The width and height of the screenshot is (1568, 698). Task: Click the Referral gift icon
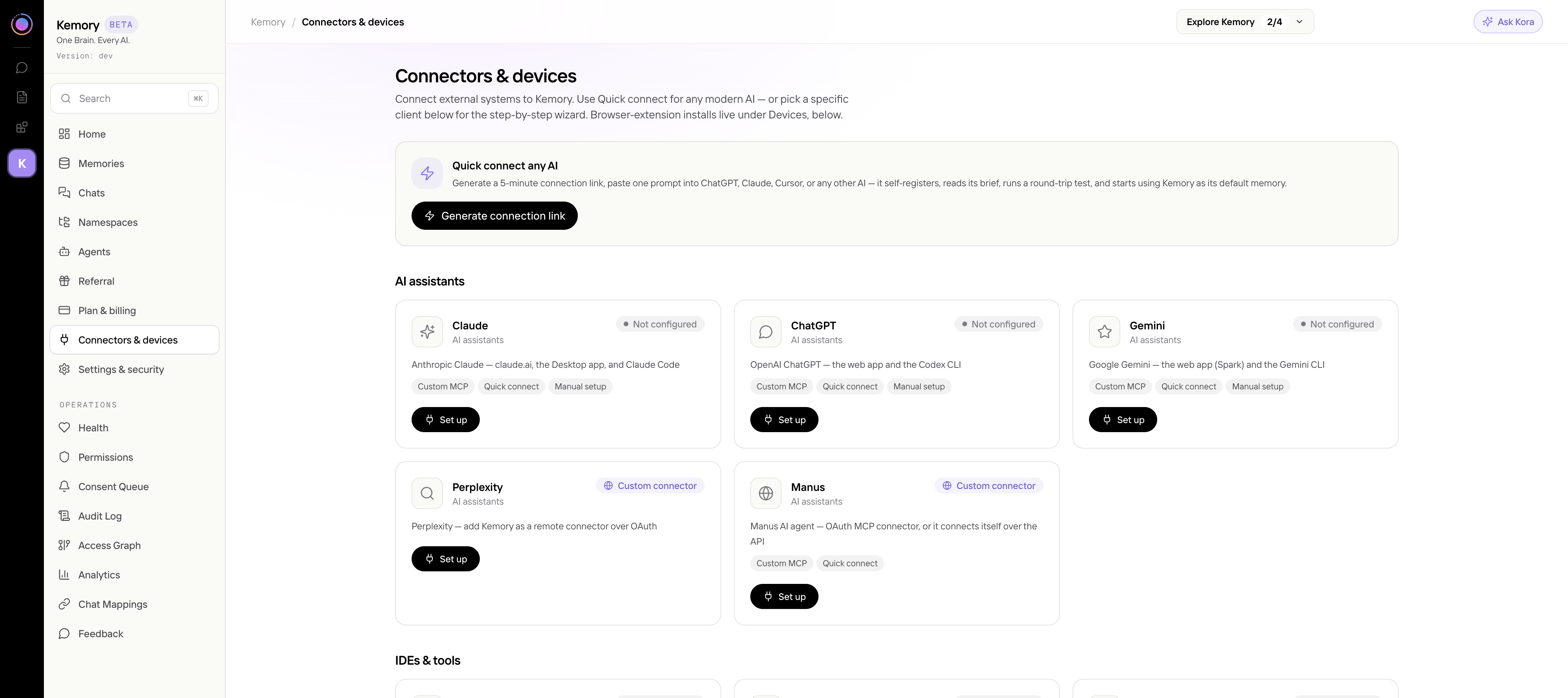64,281
